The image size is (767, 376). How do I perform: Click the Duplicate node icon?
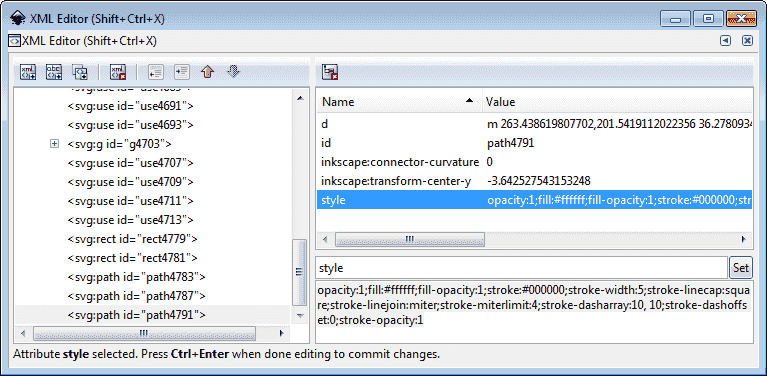[80, 72]
